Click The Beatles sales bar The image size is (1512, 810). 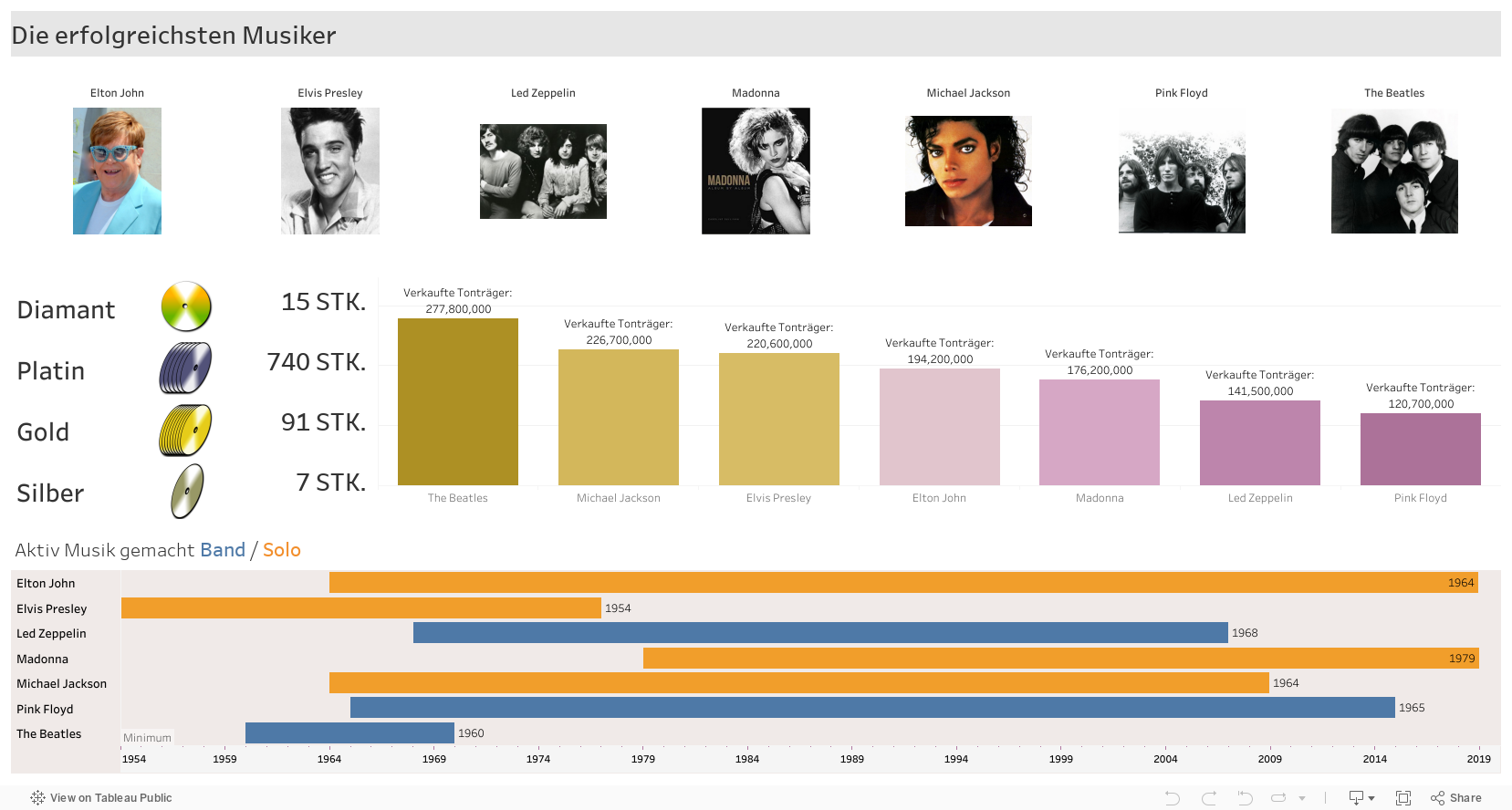click(x=458, y=401)
